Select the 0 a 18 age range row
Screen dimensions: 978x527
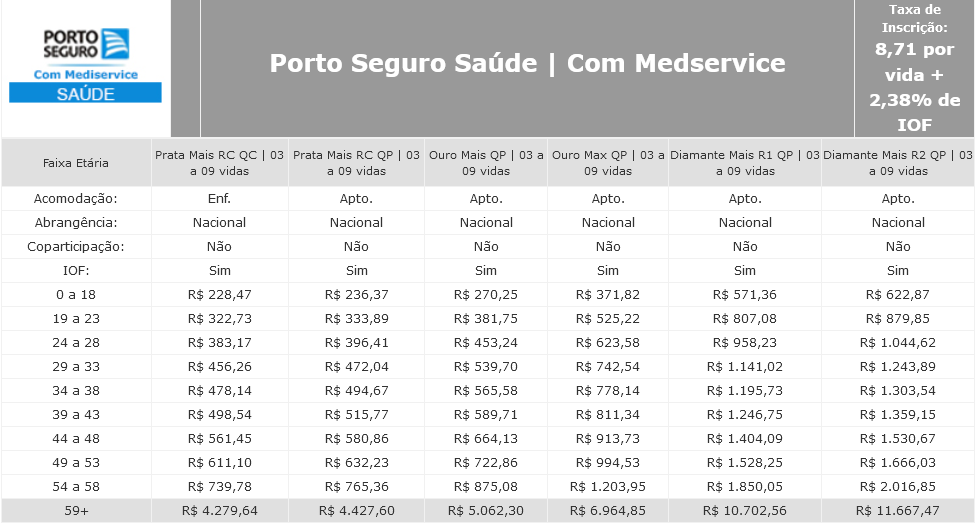click(488, 295)
